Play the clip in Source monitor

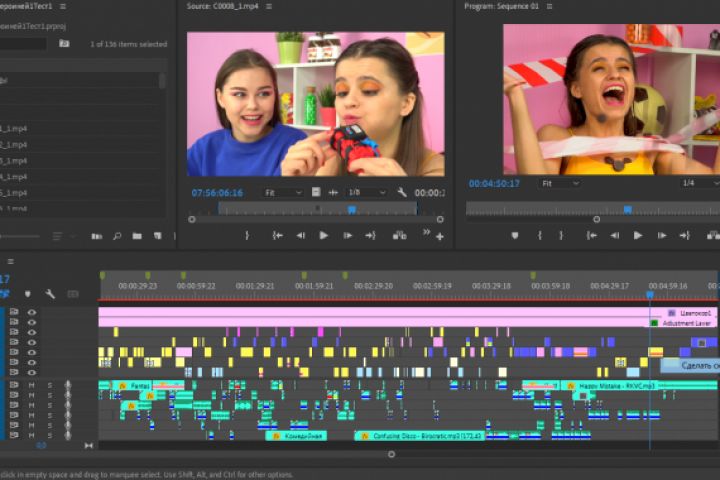click(323, 236)
